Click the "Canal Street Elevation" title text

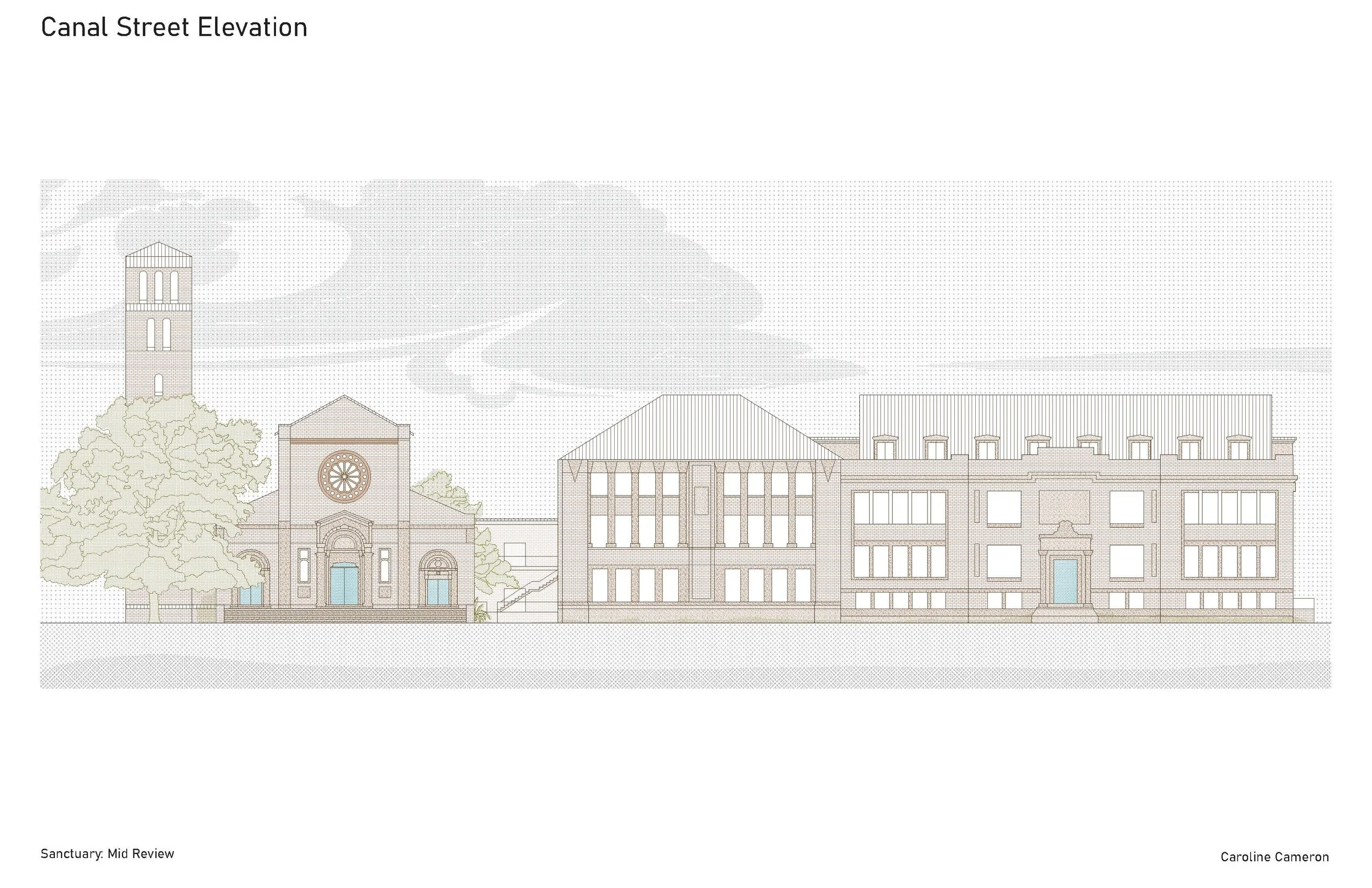pyautogui.click(x=173, y=27)
